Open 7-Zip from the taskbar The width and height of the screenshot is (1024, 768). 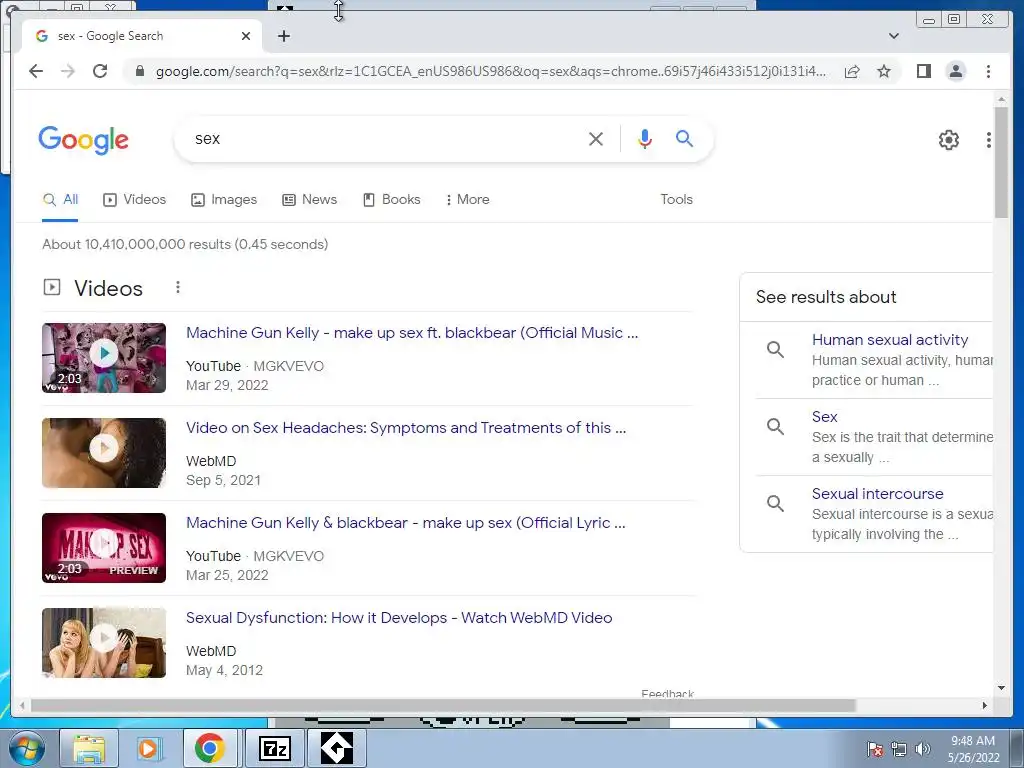274,748
